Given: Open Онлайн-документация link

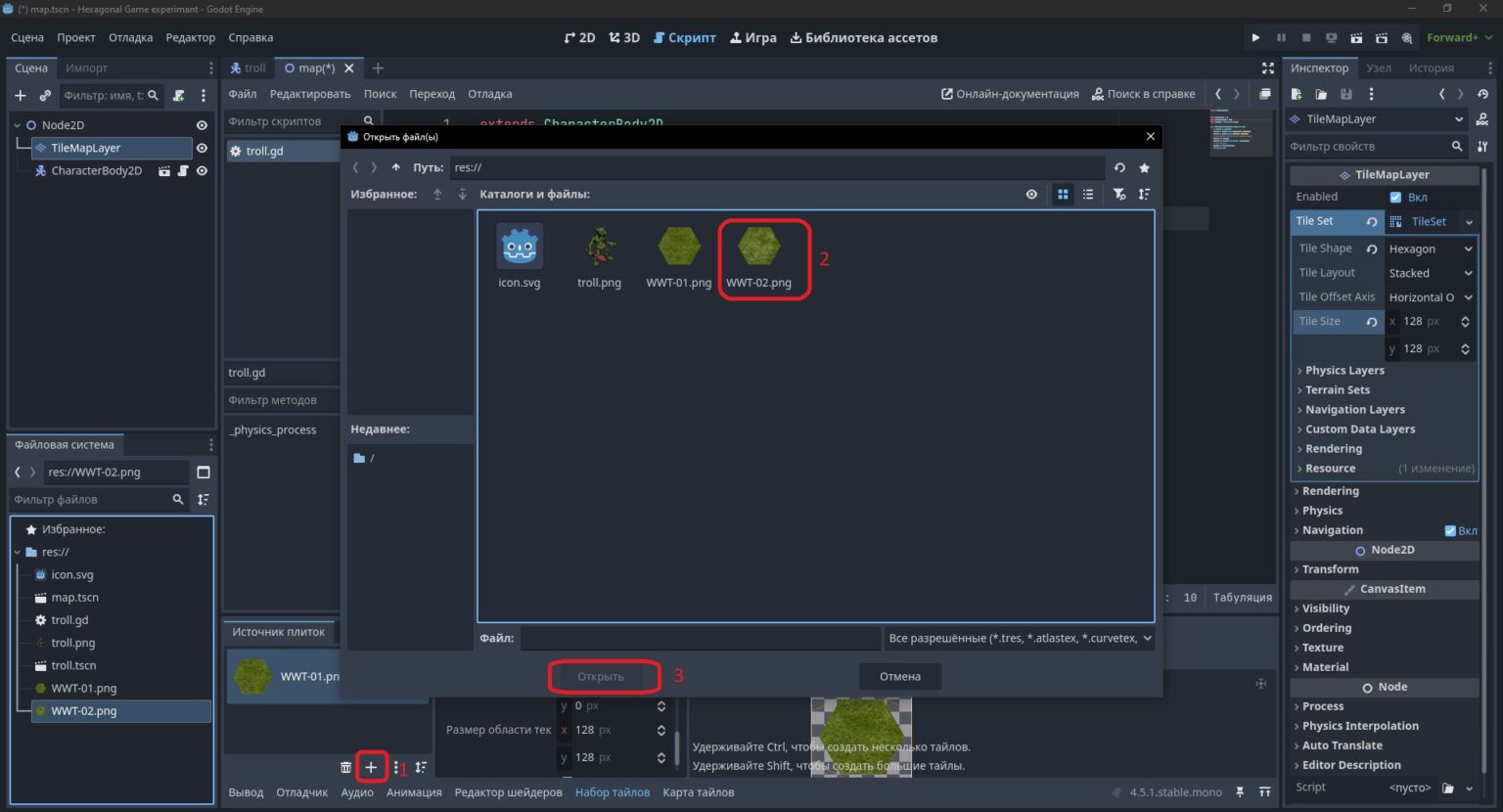Looking at the screenshot, I should point(1010,94).
